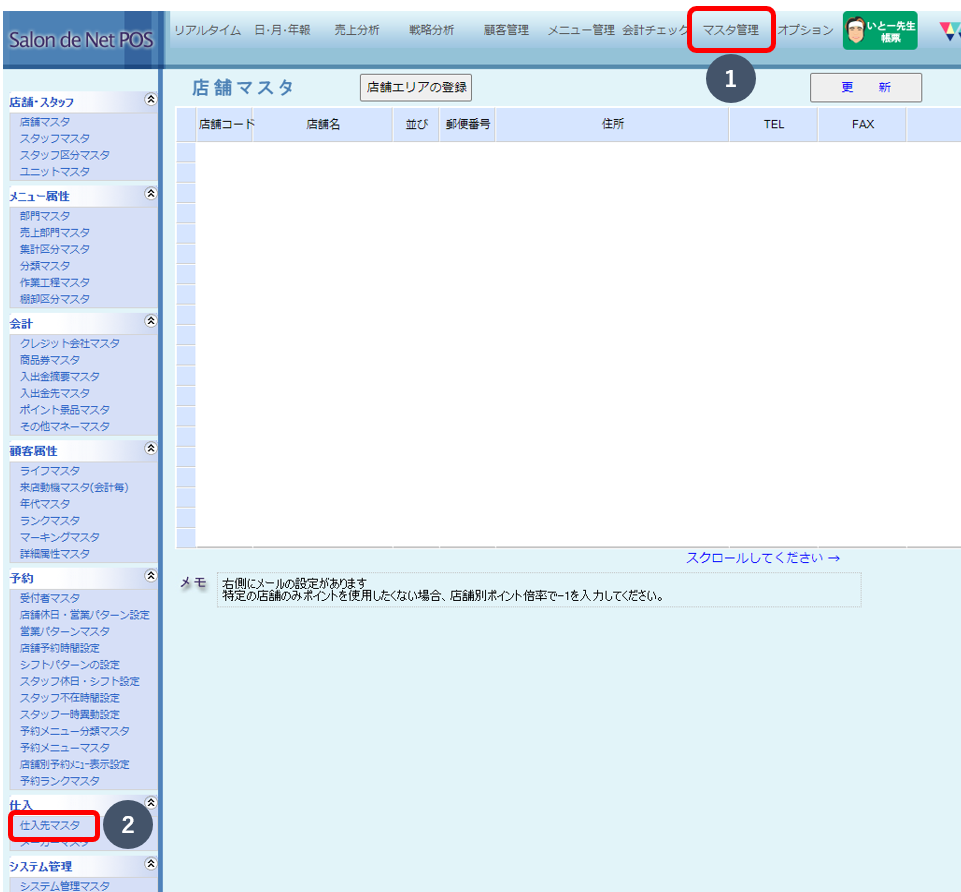Image resolution: width=961 pixels, height=892 pixels.
Task: Collapse the 店舗・スタッフ sidebar section
Action: [x=151, y=100]
